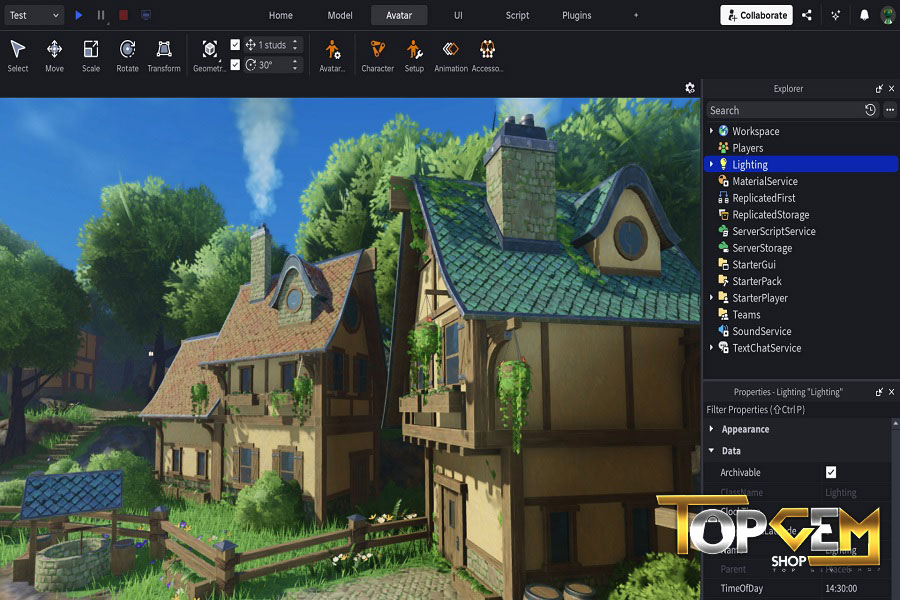This screenshot has height=600, width=900.
Task: Toggle the studs move snapping checkbox
Action: (x=235, y=45)
